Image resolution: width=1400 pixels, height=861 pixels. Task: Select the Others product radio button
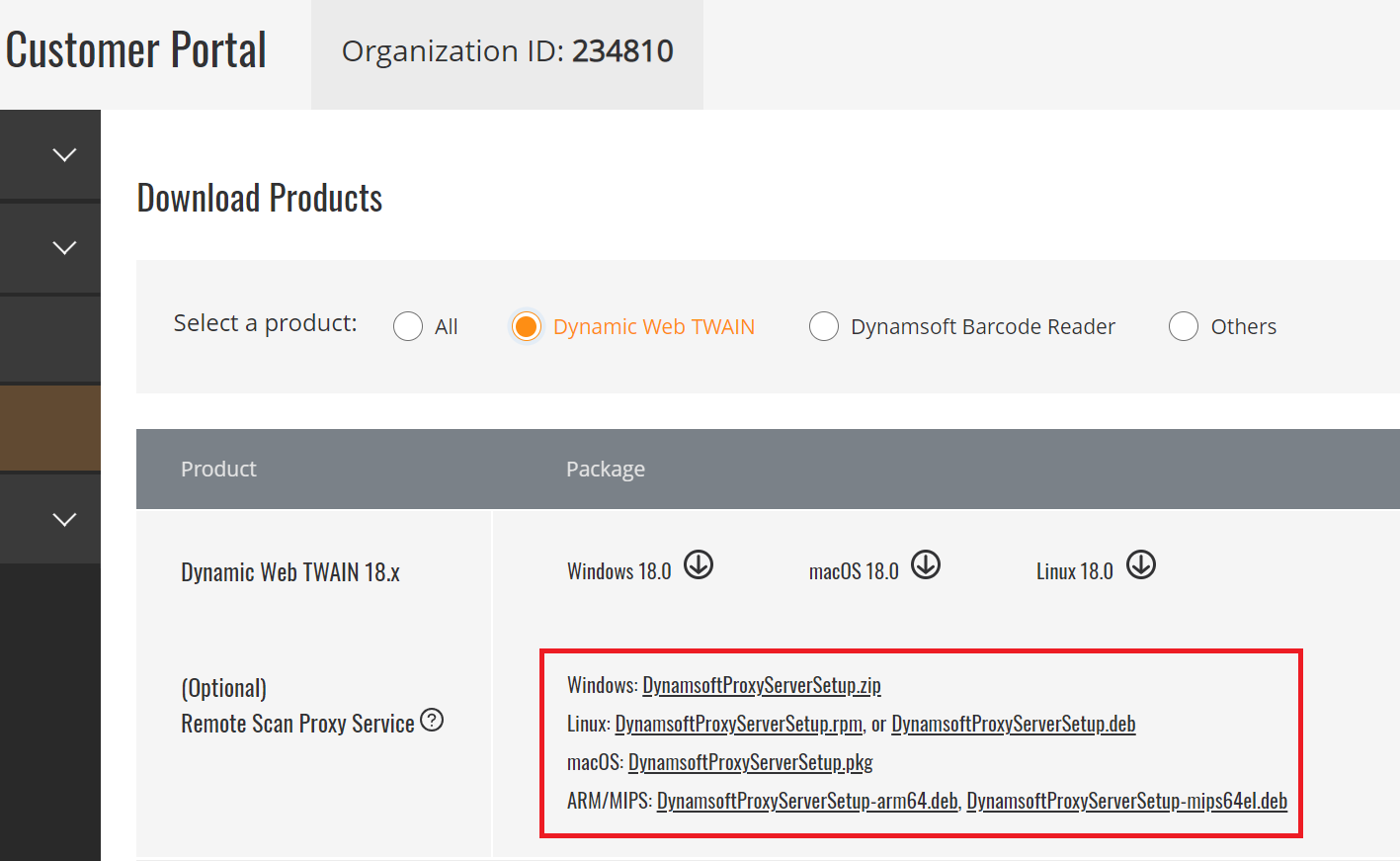click(1184, 326)
